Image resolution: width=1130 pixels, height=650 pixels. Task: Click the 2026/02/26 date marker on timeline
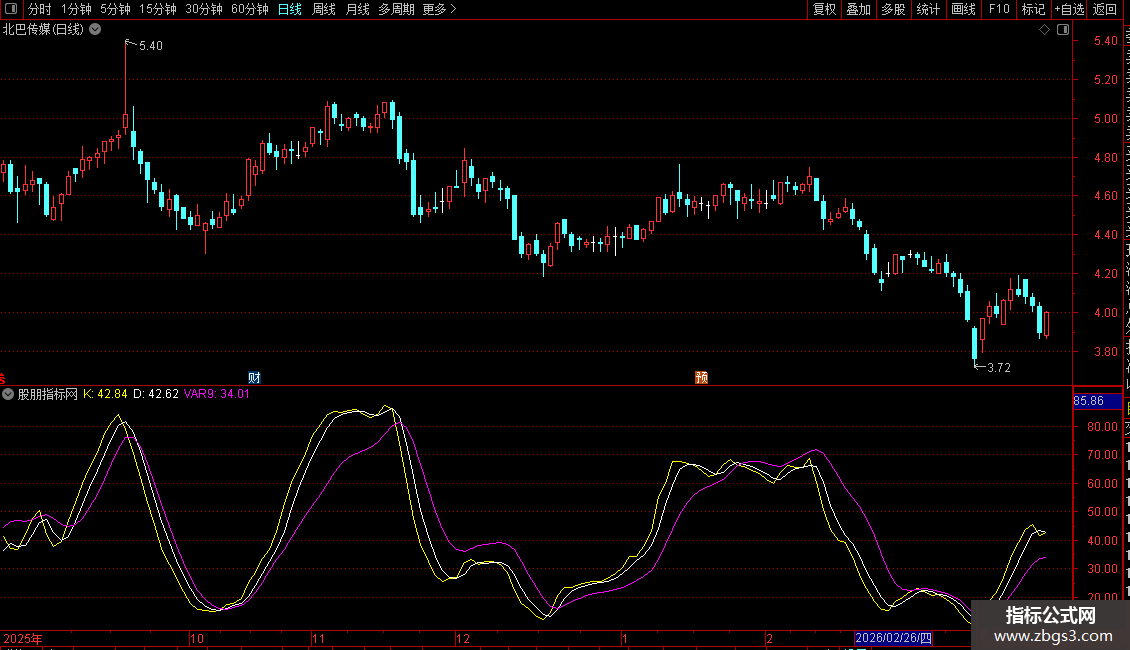coord(893,638)
